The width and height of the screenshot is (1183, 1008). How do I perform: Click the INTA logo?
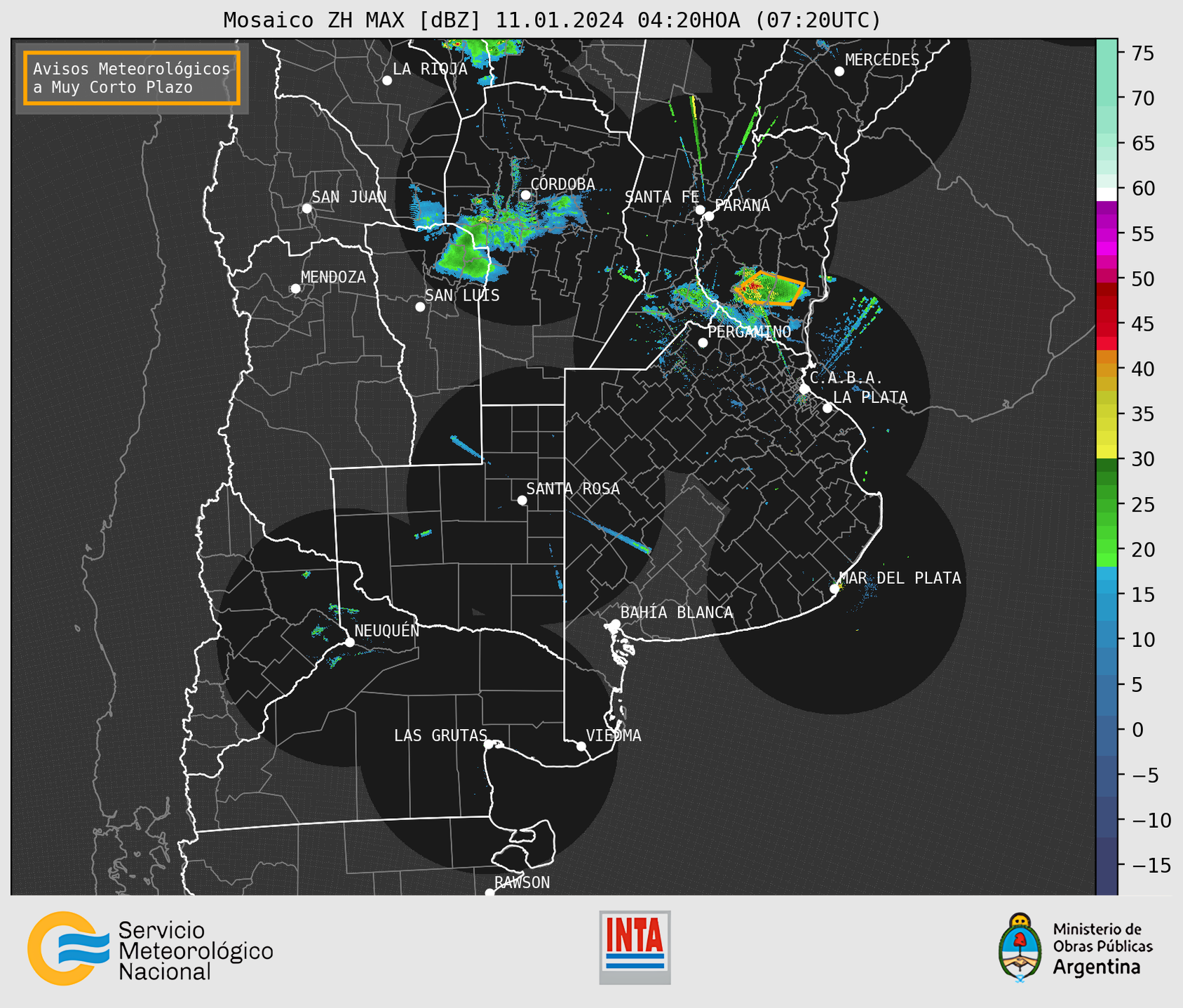(635, 948)
